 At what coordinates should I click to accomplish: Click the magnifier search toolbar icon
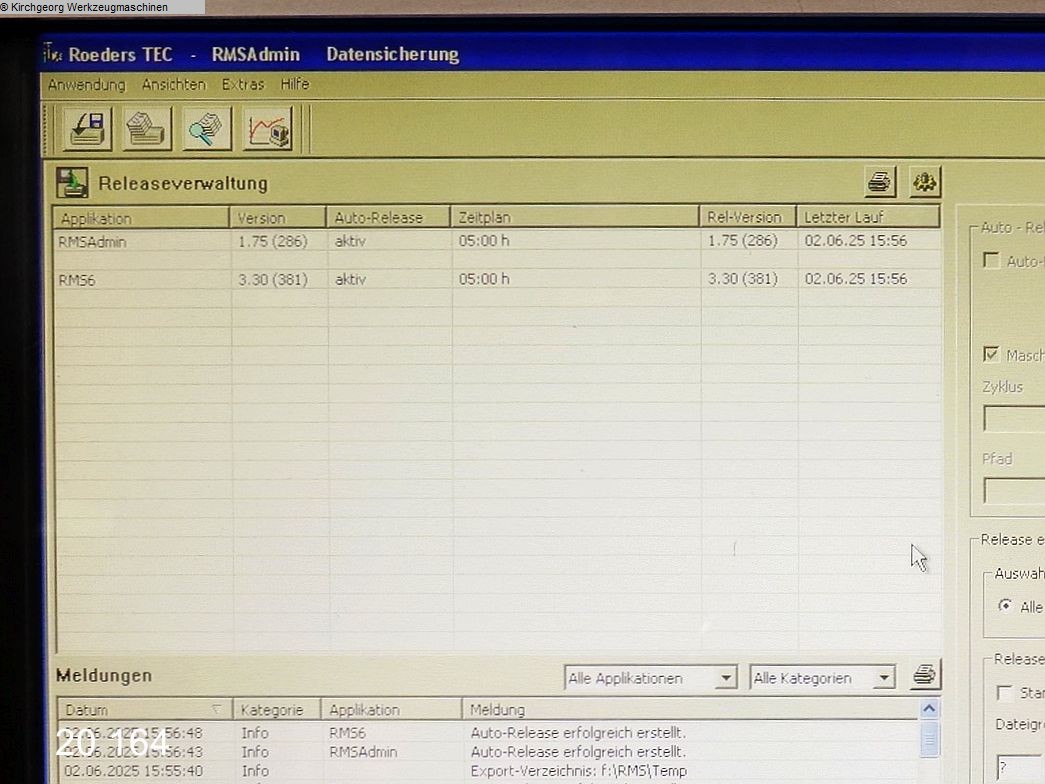(207, 129)
